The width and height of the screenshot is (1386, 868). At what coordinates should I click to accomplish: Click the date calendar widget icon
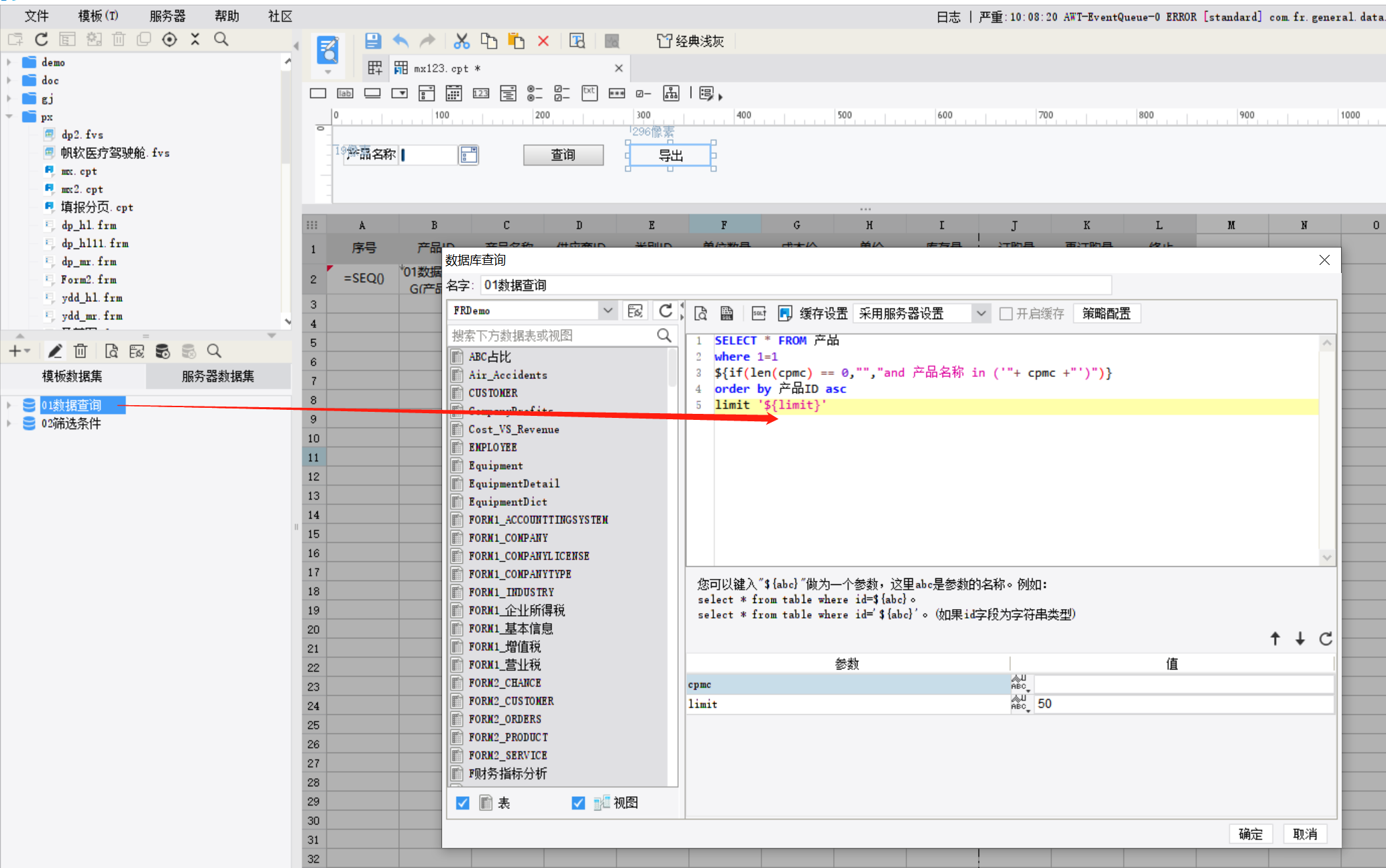click(454, 93)
